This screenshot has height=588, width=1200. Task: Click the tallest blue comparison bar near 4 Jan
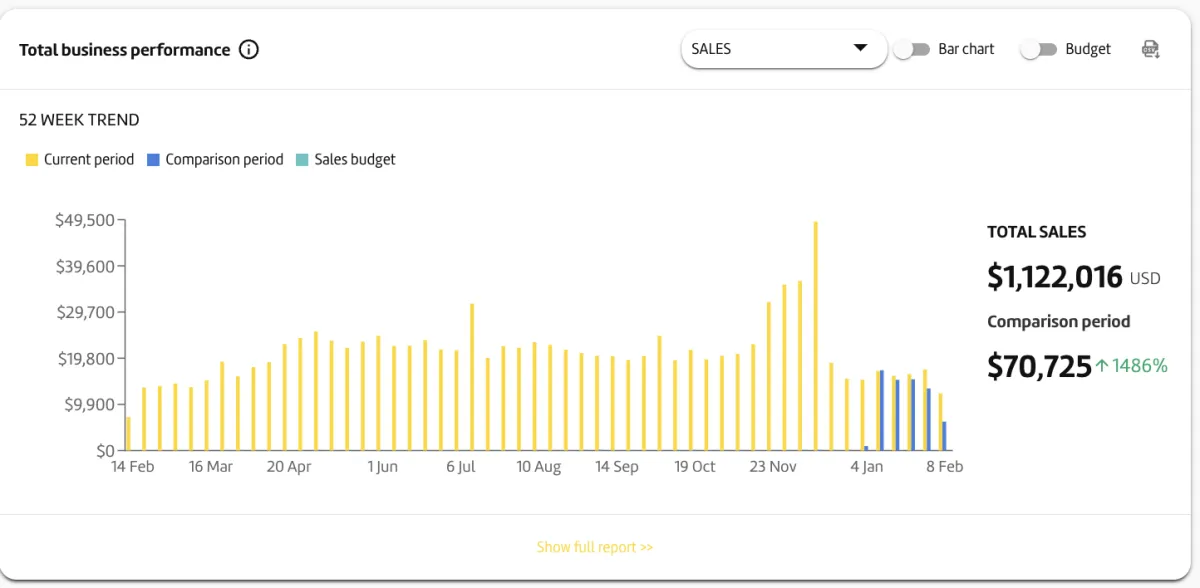pos(882,410)
